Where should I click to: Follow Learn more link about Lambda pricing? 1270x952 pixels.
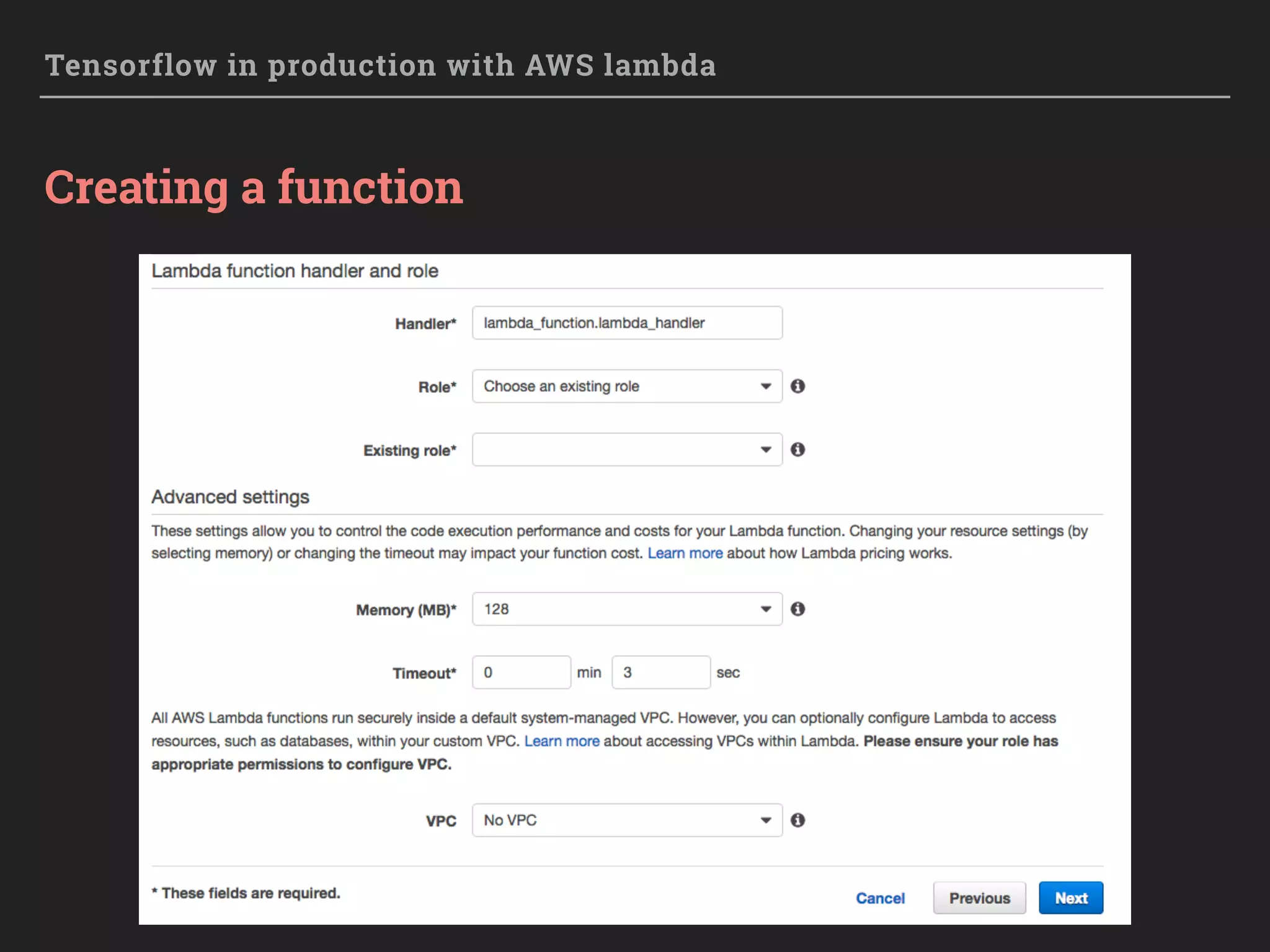(685, 553)
